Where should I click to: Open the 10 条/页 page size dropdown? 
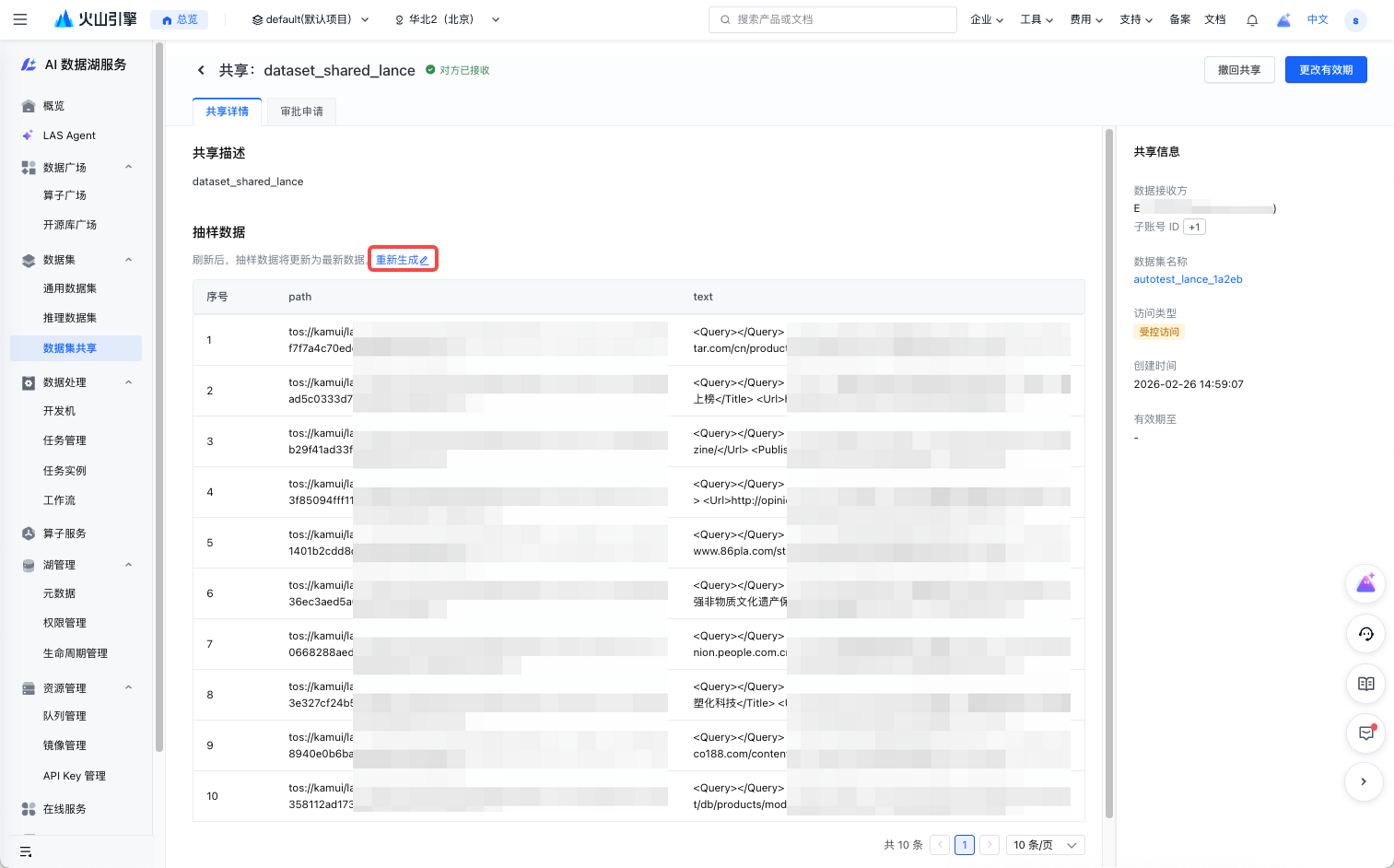[1045, 845]
